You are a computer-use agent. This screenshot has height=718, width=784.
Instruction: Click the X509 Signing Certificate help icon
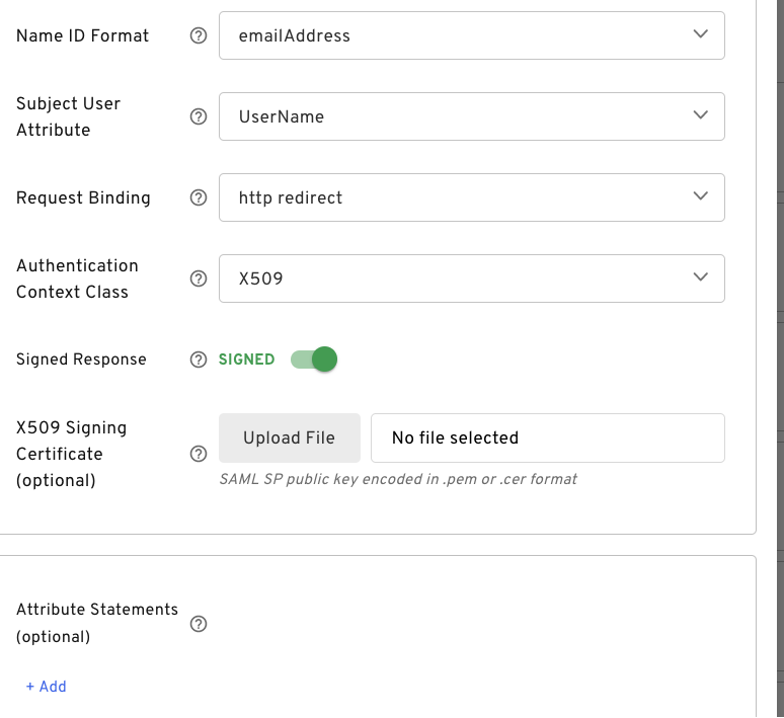[x=198, y=454]
